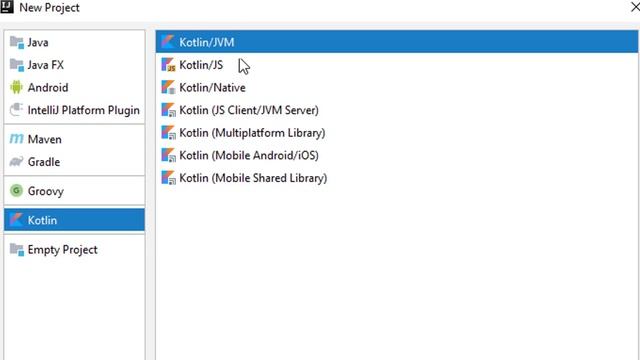Select Kotlin/JVM template text
The width and height of the screenshot is (640, 360).
[x=207, y=42]
